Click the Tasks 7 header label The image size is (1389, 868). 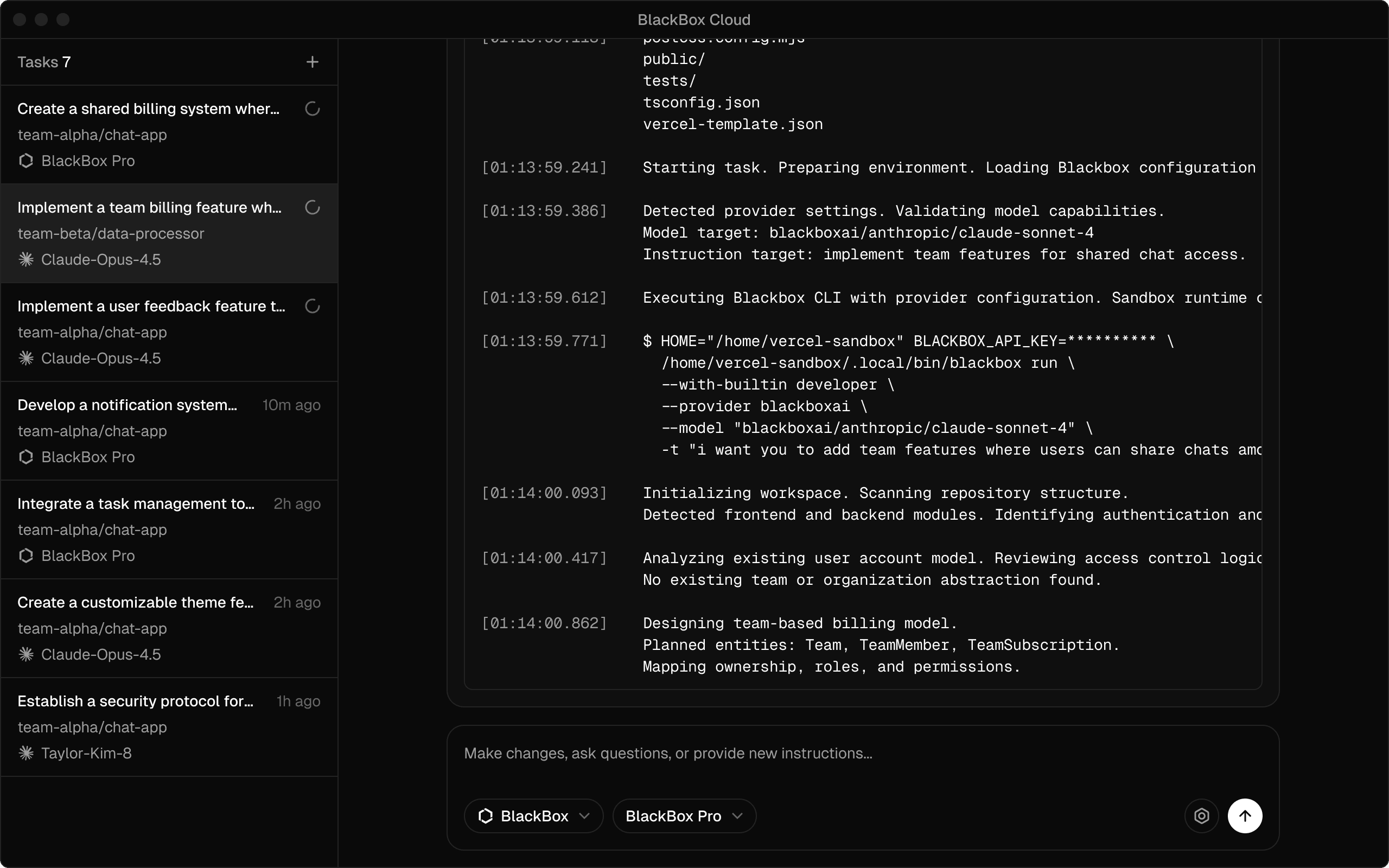click(44, 62)
